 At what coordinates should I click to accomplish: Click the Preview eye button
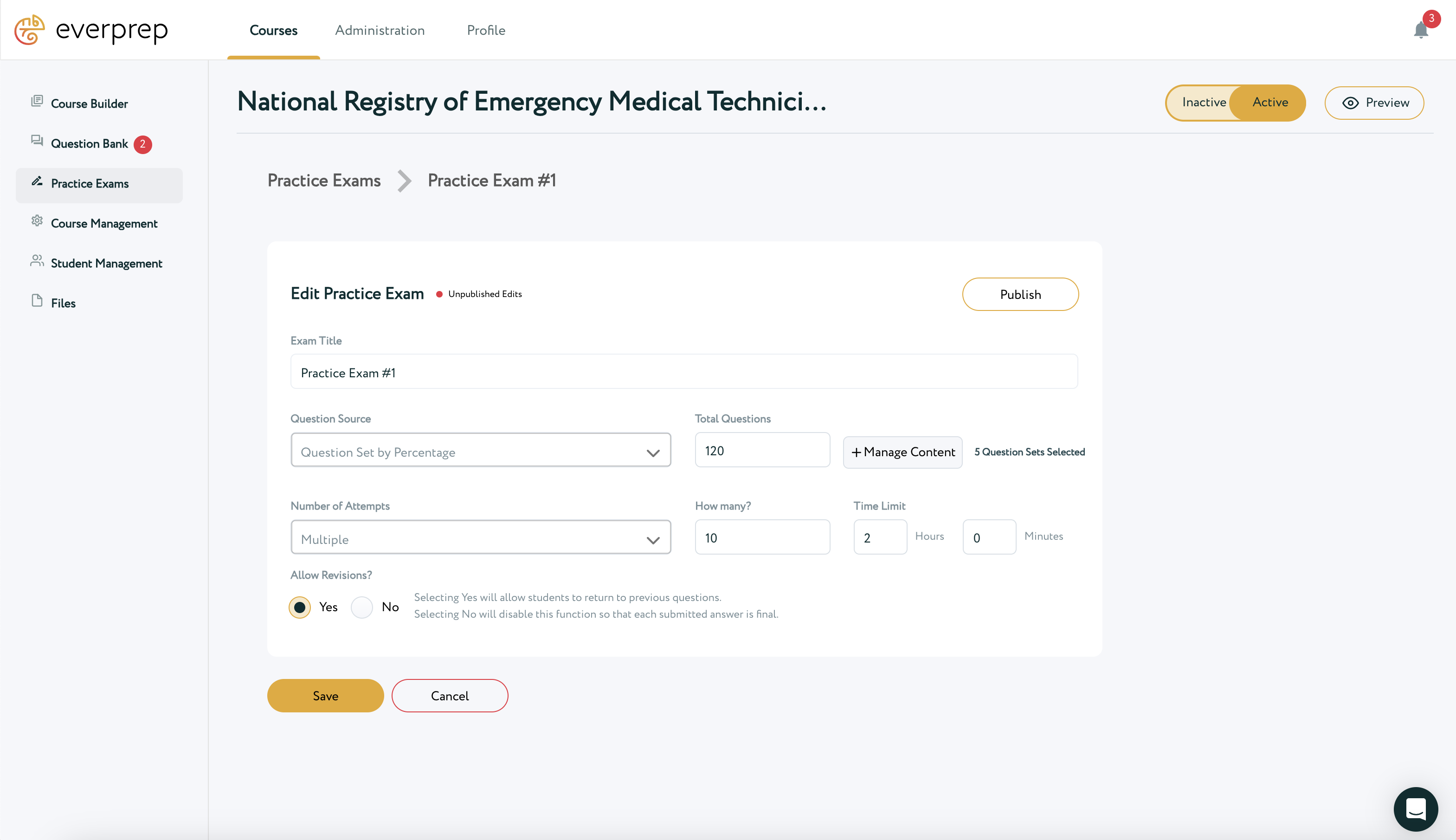[x=1374, y=103]
